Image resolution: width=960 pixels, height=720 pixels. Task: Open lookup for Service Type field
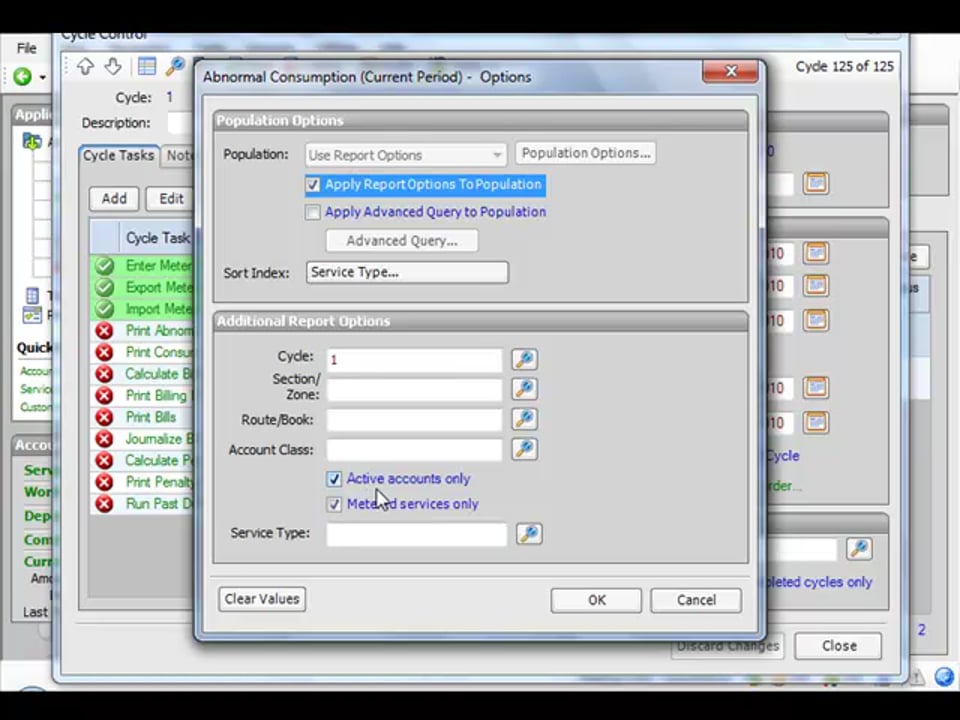point(529,534)
